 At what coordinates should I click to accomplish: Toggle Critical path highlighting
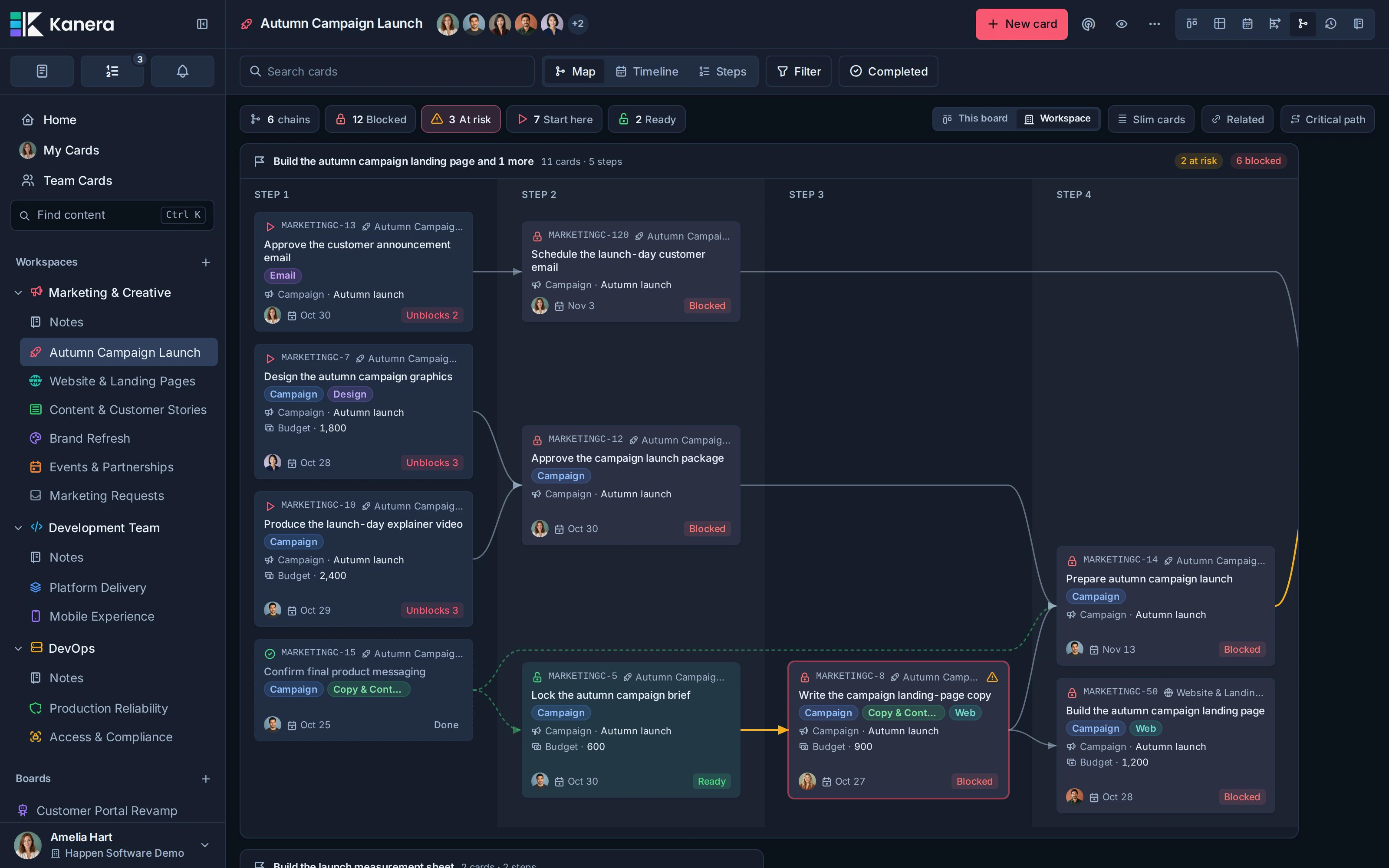(1328, 119)
